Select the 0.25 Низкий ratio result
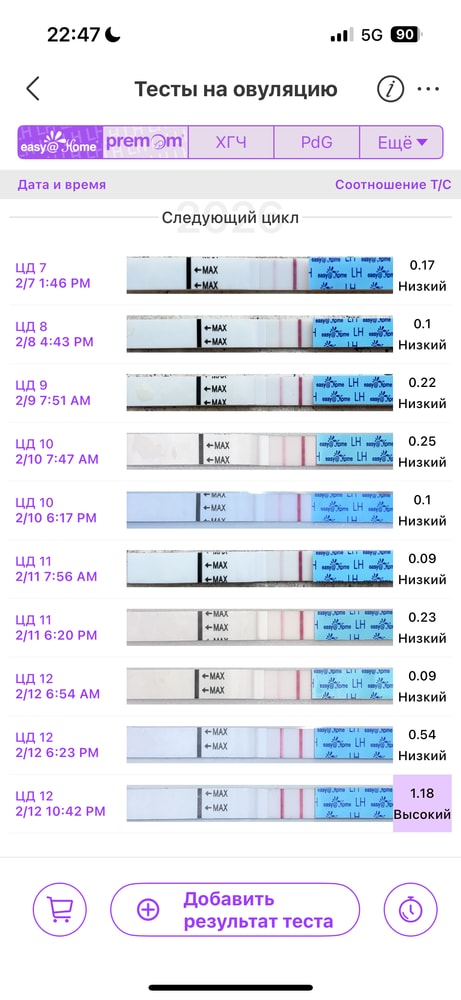Screen dimensions: 461x1000 tap(422, 452)
